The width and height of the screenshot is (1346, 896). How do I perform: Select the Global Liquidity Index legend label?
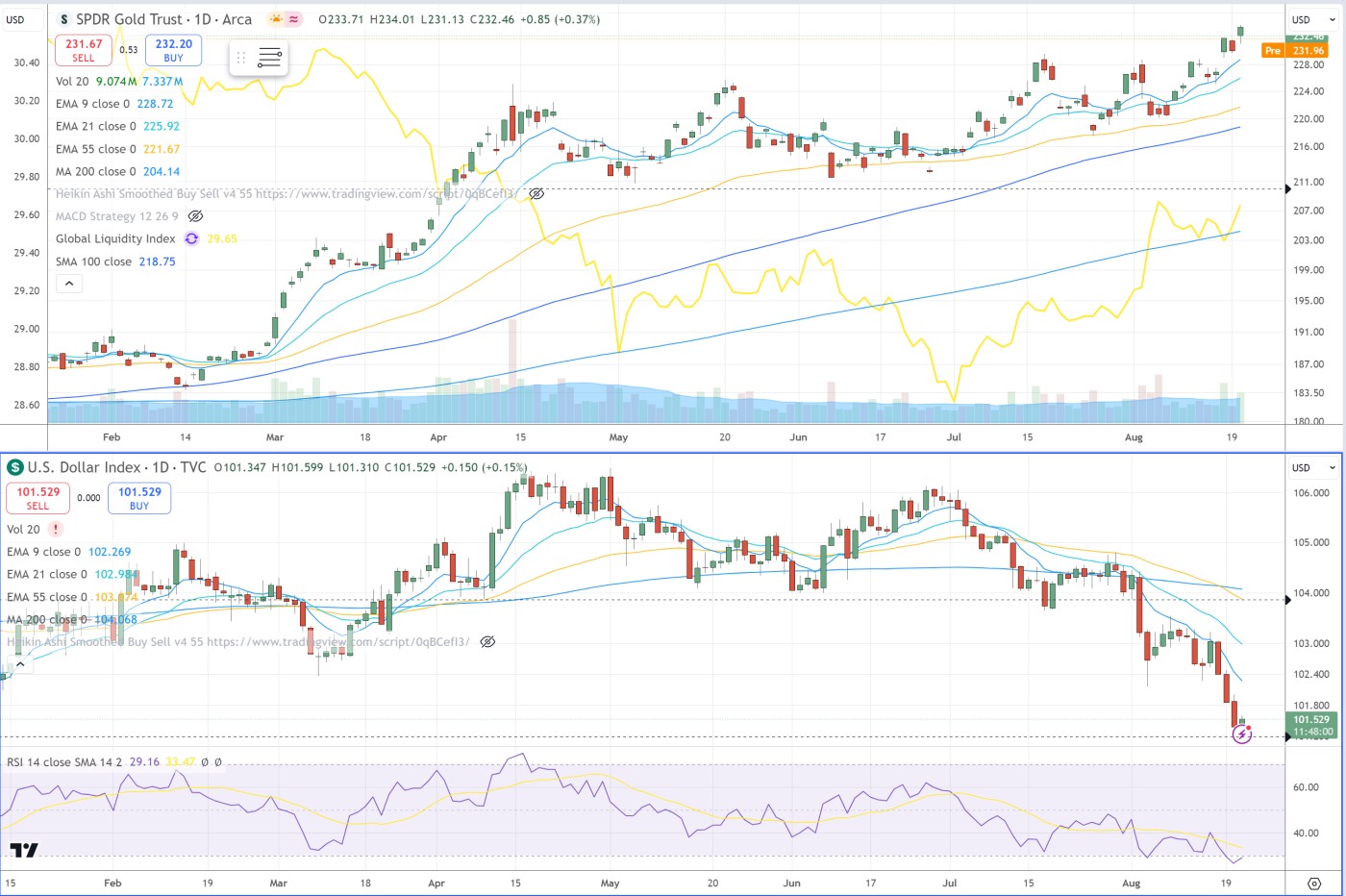[115, 239]
